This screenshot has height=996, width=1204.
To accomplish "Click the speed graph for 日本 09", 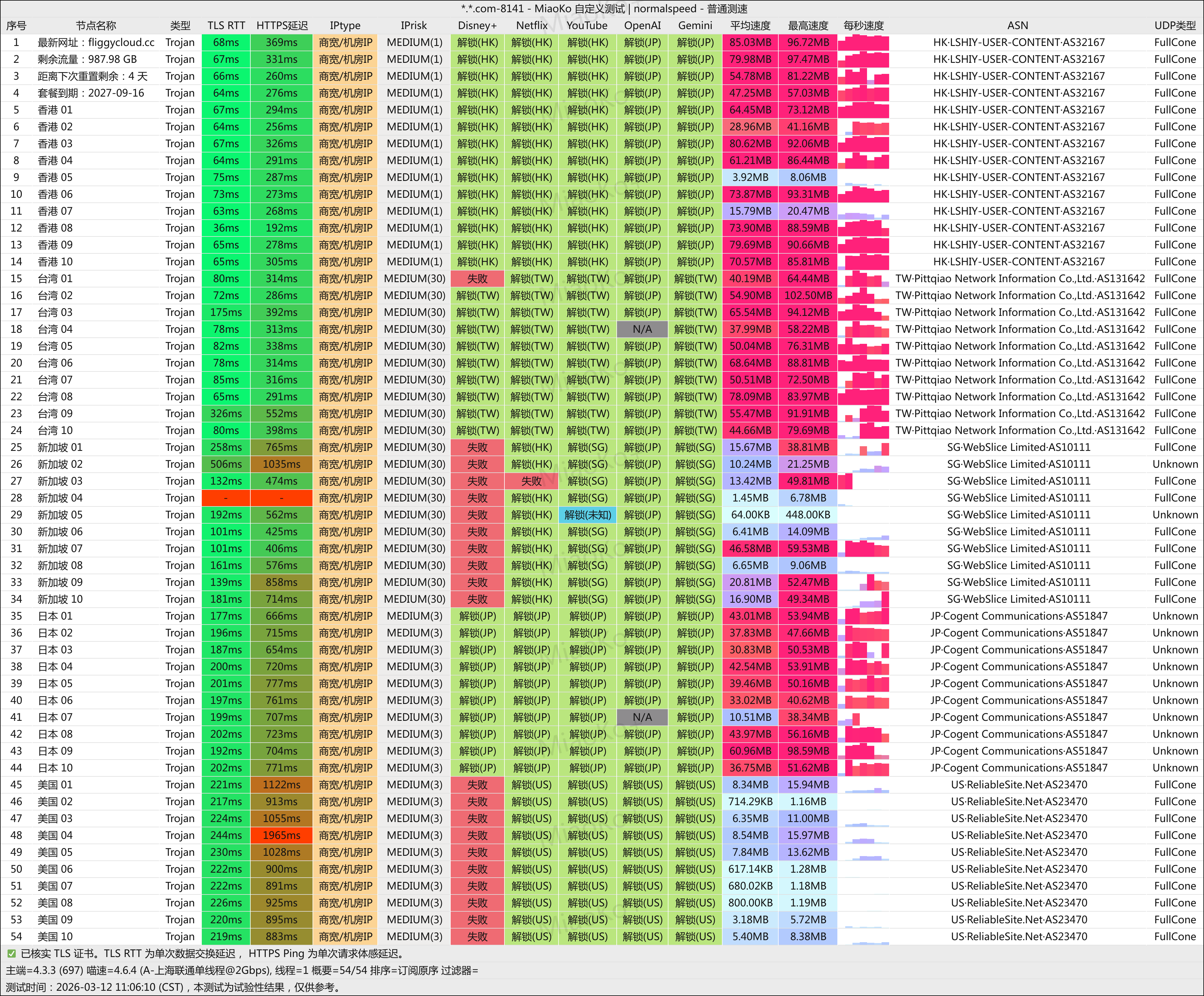I will [863, 751].
